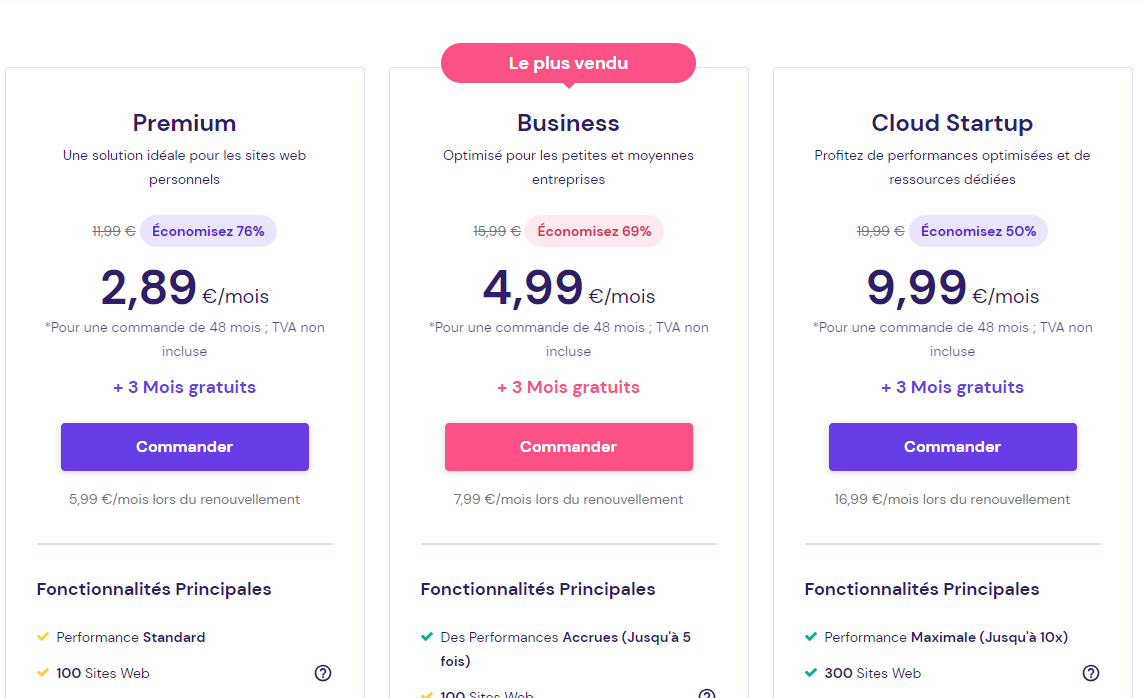Click the Cloud Startup plan heading
Screen dimensions: 1144x698
pyautogui.click(x=952, y=123)
